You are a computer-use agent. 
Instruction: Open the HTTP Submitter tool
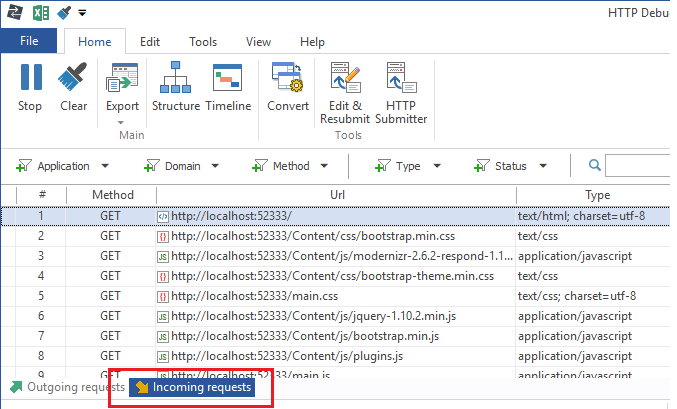401,77
